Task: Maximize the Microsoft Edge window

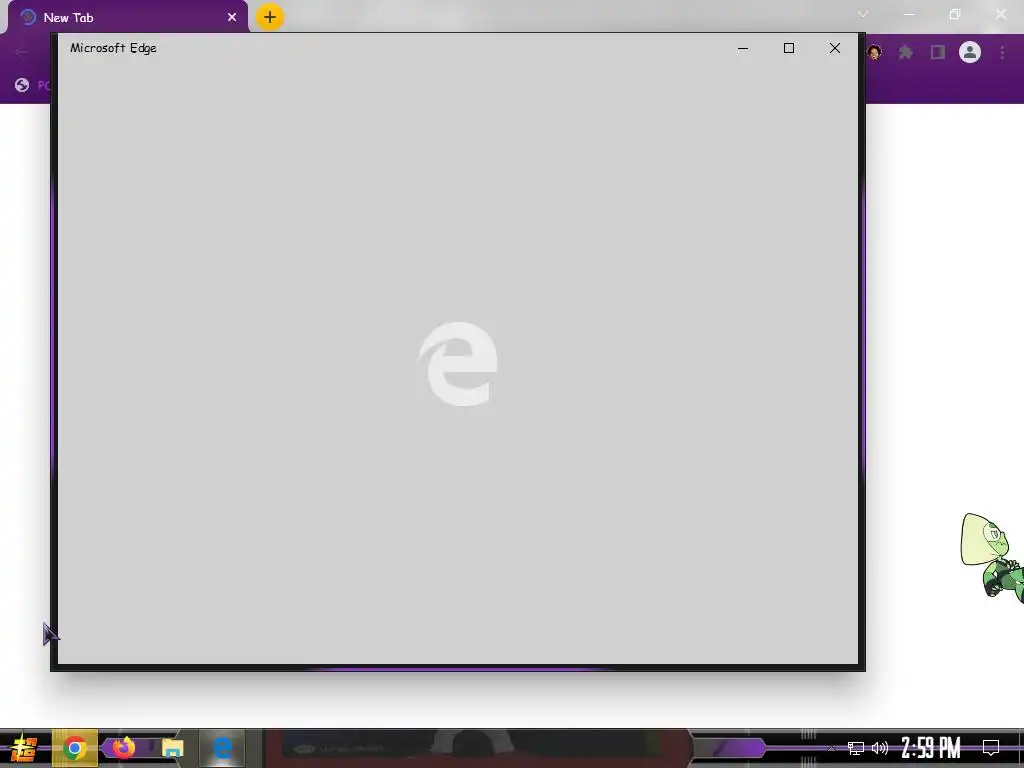Action: pos(789,48)
